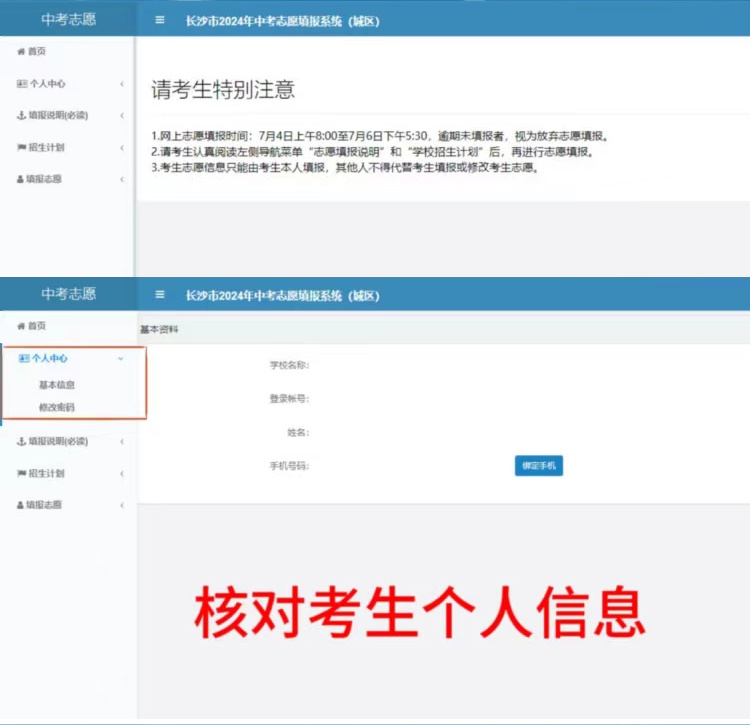Click the 首页 link in the lower sidebar

(36, 326)
